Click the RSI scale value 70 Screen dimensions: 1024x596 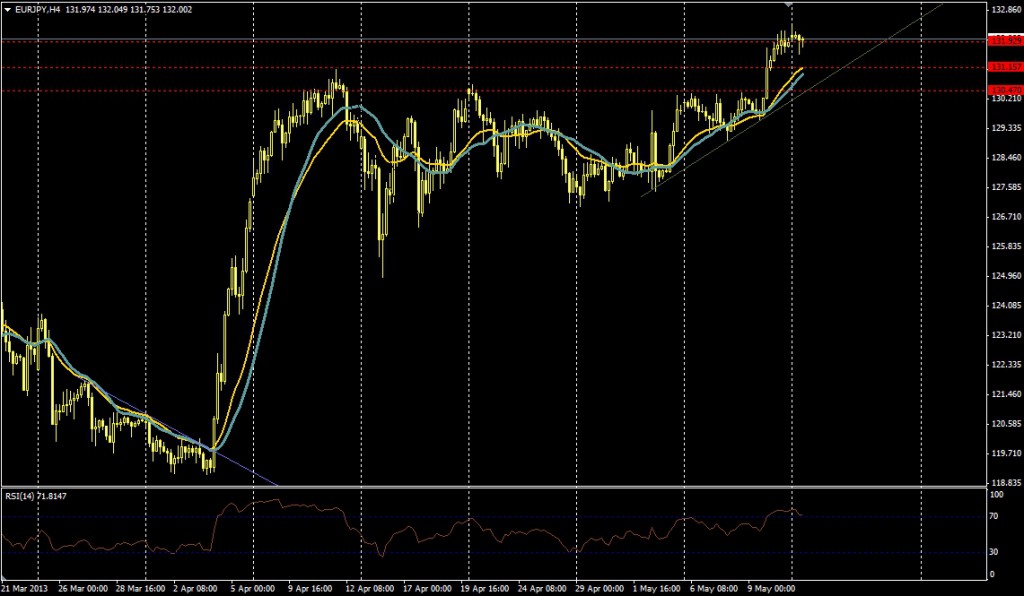coord(995,517)
